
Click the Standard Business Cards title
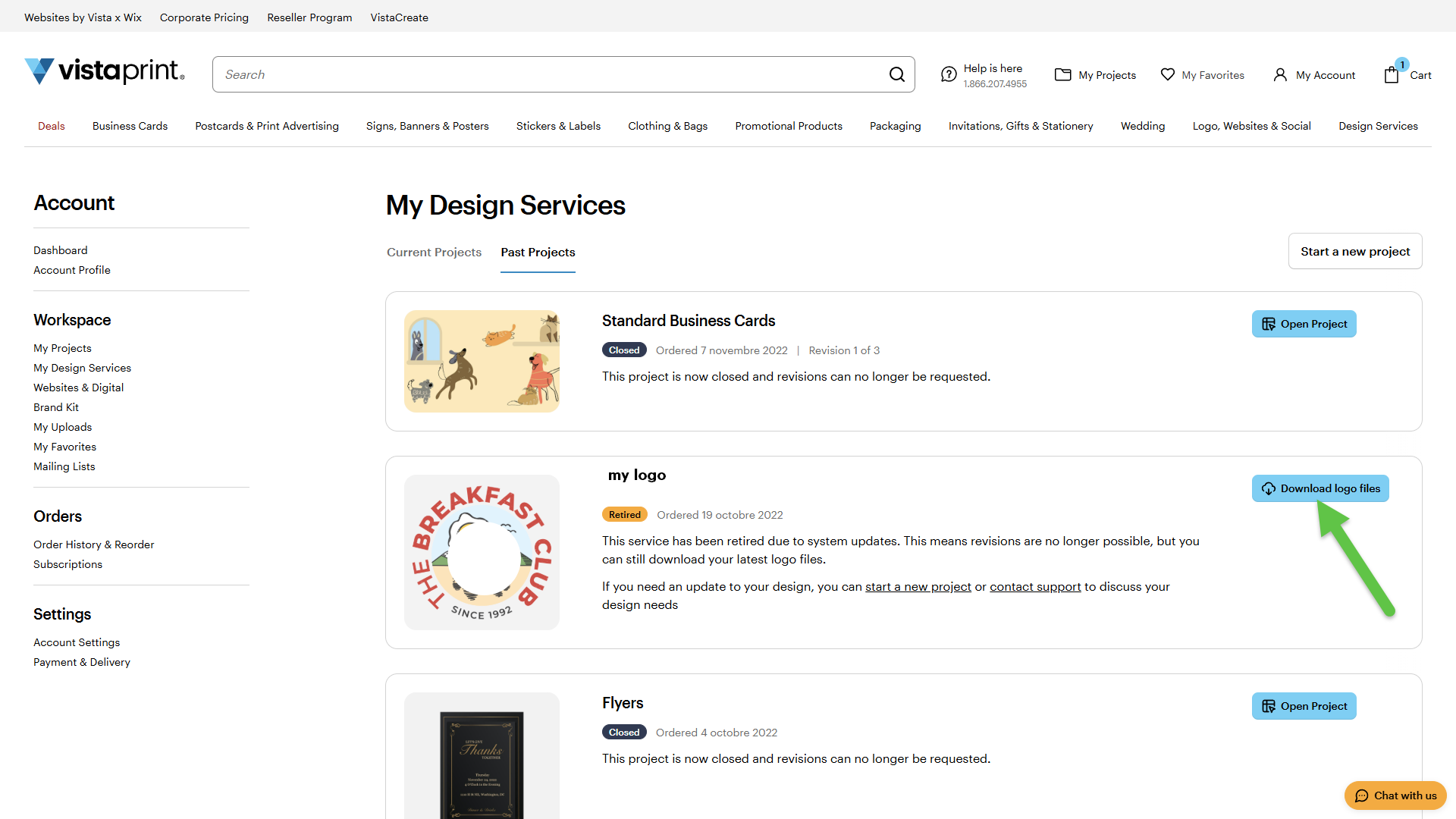point(689,321)
